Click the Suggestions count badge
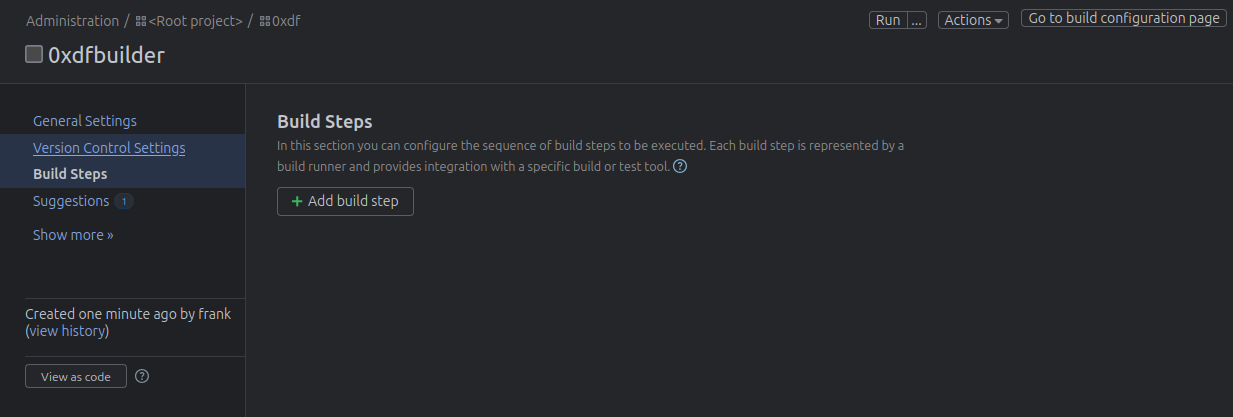Viewport: 1233px width, 417px height. (x=123, y=201)
